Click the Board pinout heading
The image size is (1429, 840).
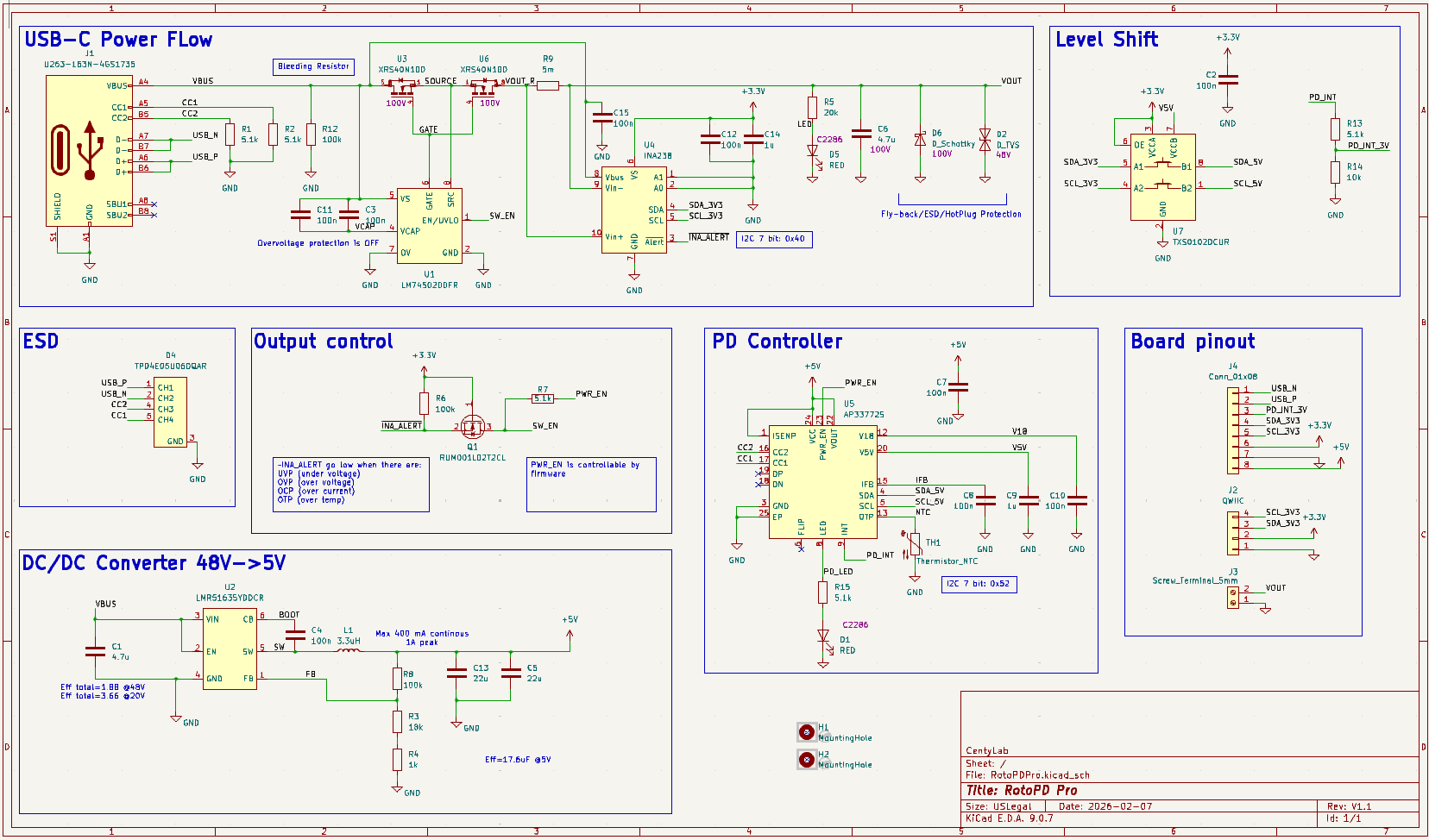click(1193, 342)
